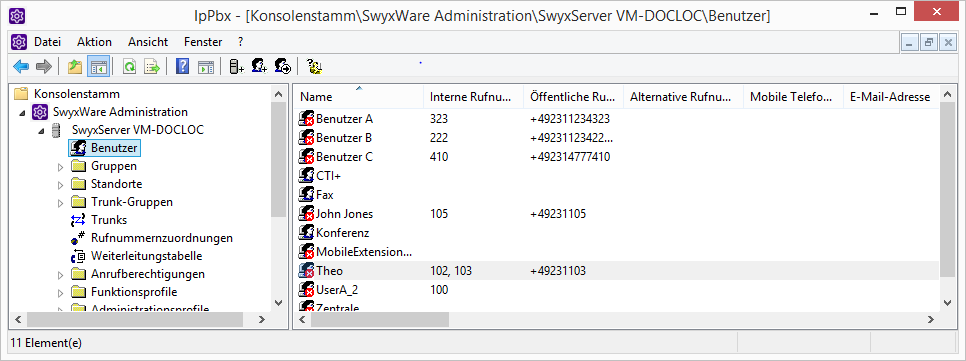Expand the Anrufberechtigungen folder node
Viewport: 966px width, 361px height.
pyautogui.click(x=60, y=274)
